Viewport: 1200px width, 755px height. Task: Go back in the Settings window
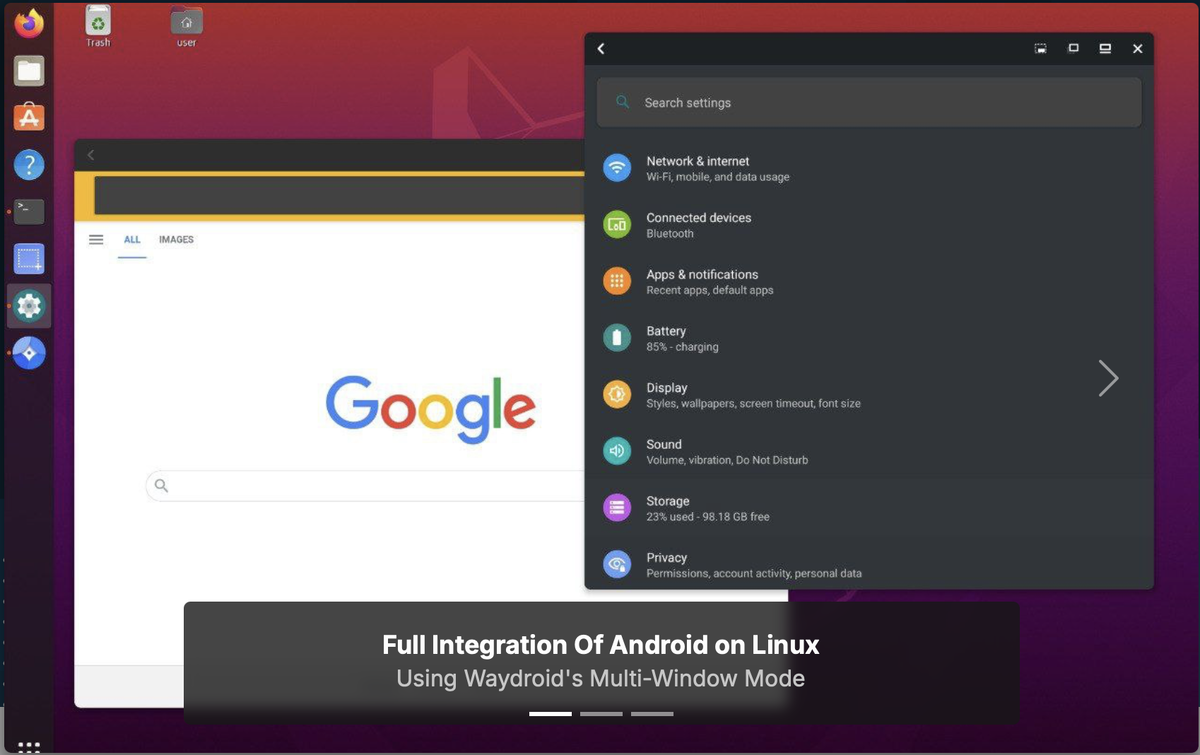pyautogui.click(x=601, y=48)
